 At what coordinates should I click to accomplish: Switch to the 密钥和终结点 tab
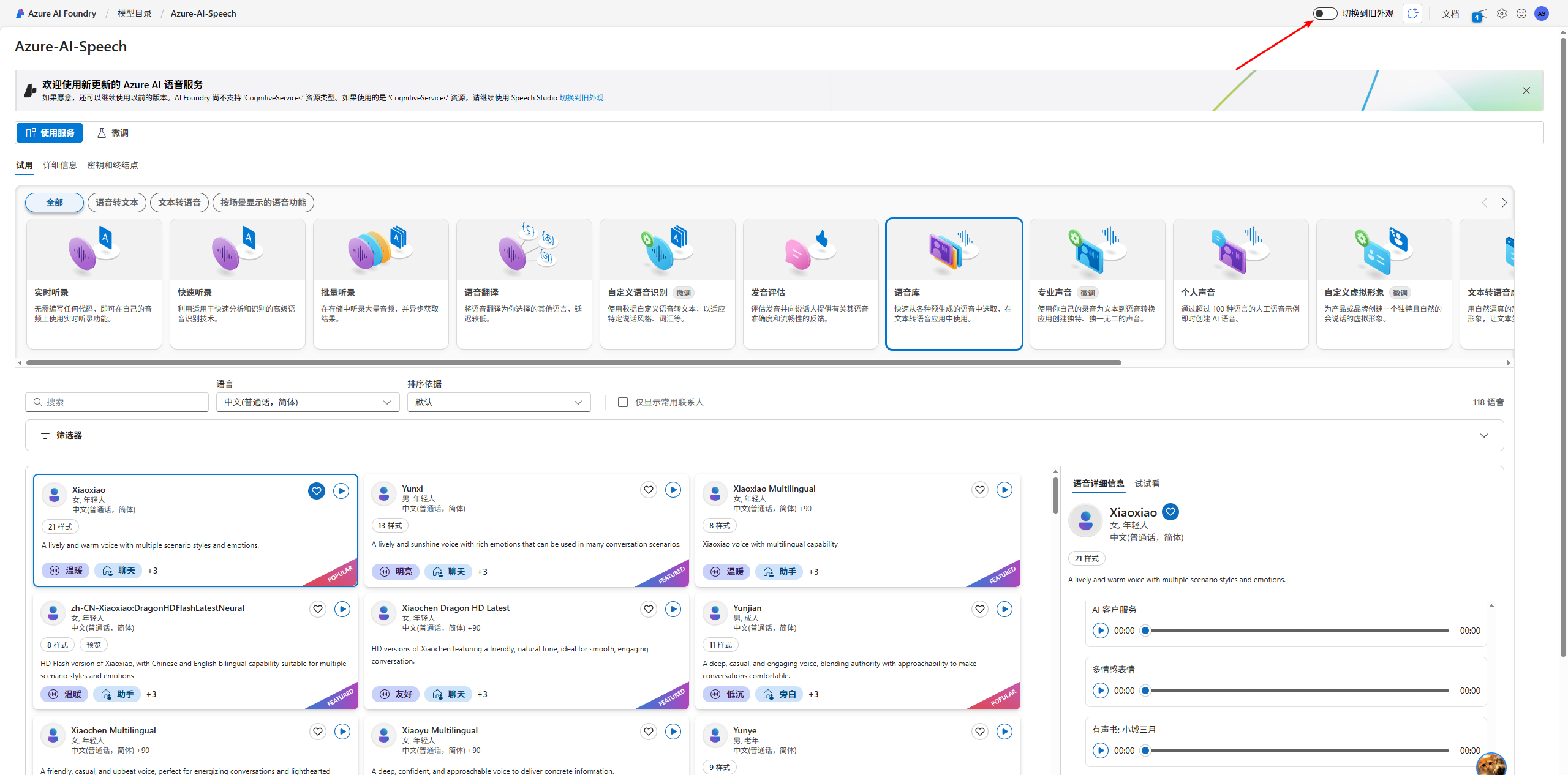coord(112,165)
